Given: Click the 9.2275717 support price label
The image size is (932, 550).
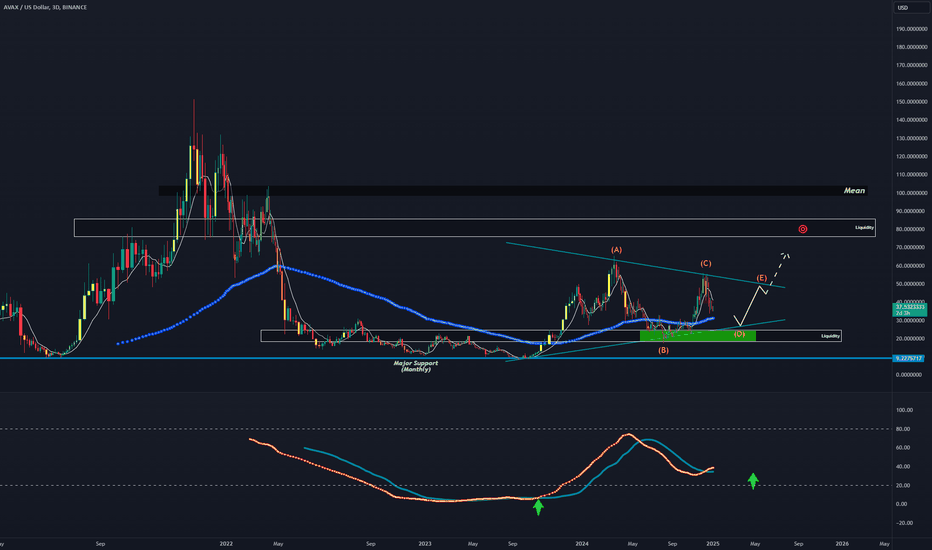Looking at the screenshot, I should [x=910, y=358].
